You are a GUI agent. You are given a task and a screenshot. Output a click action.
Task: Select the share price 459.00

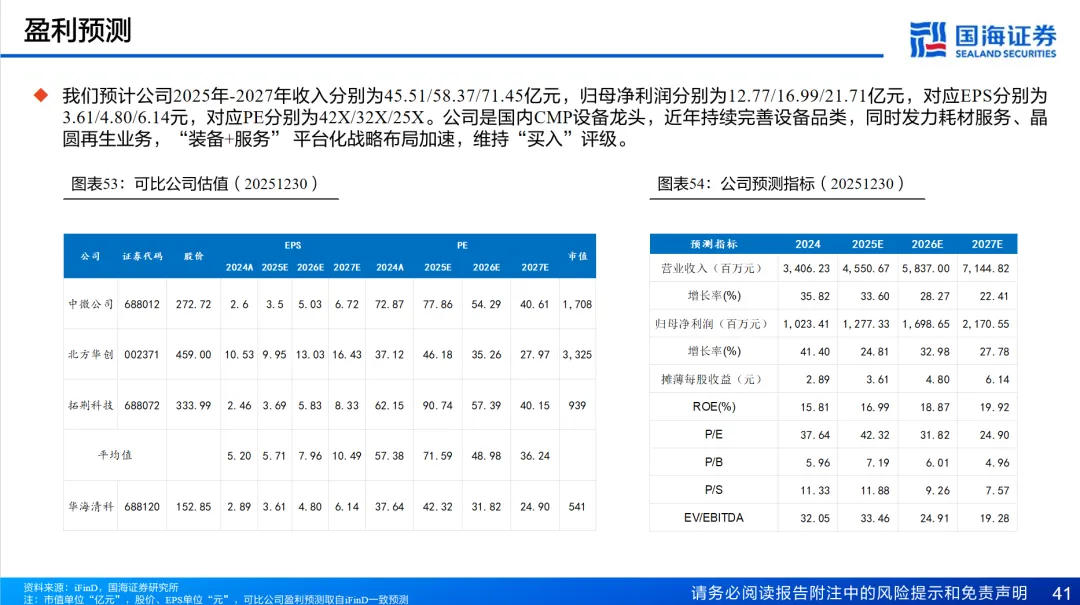pyautogui.click(x=194, y=354)
